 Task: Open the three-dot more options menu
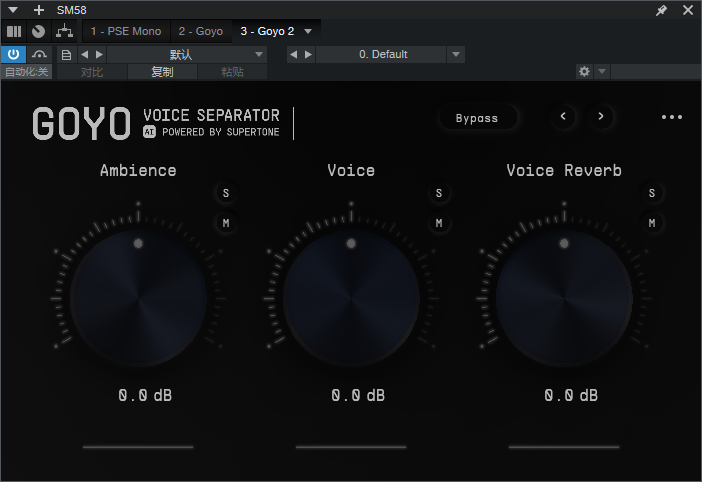point(671,117)
